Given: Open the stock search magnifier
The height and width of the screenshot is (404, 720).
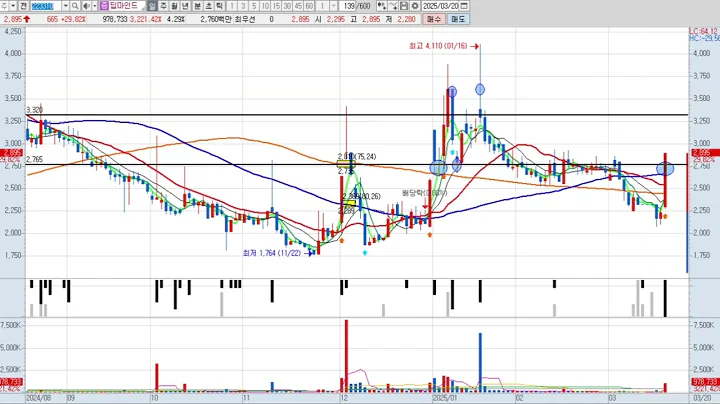Looking at the screenshot, I should click(74, 6).
